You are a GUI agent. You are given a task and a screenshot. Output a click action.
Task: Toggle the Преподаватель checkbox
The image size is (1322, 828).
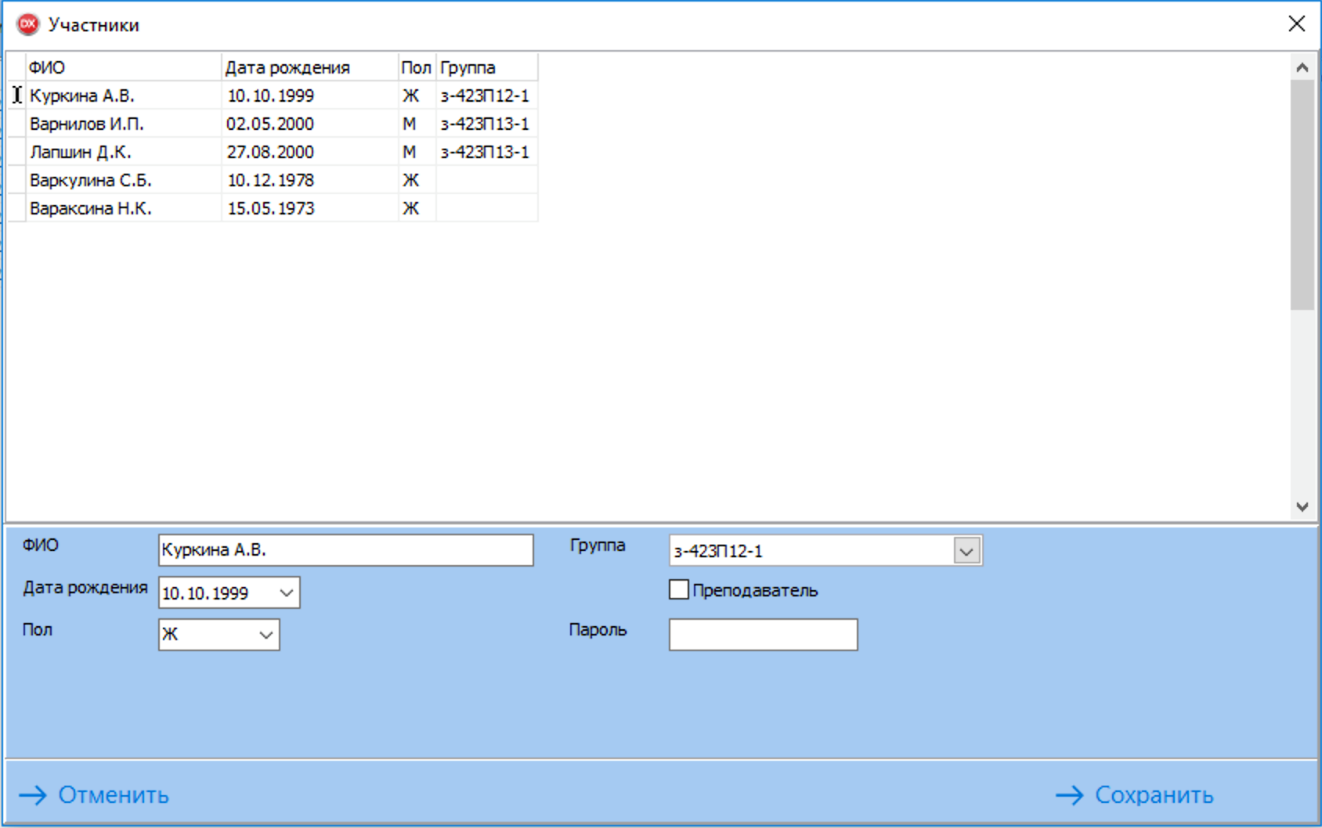pyautogui.click(x=679, y=590)
